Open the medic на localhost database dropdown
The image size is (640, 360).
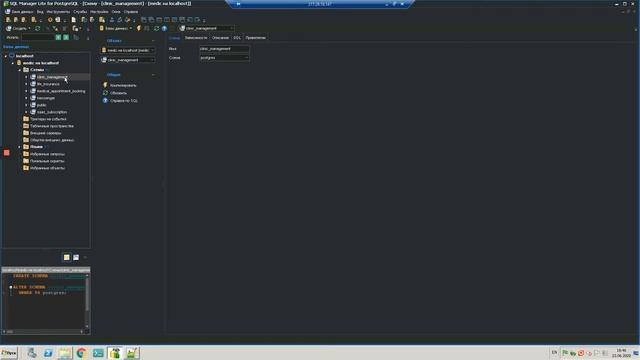[128, 50]
